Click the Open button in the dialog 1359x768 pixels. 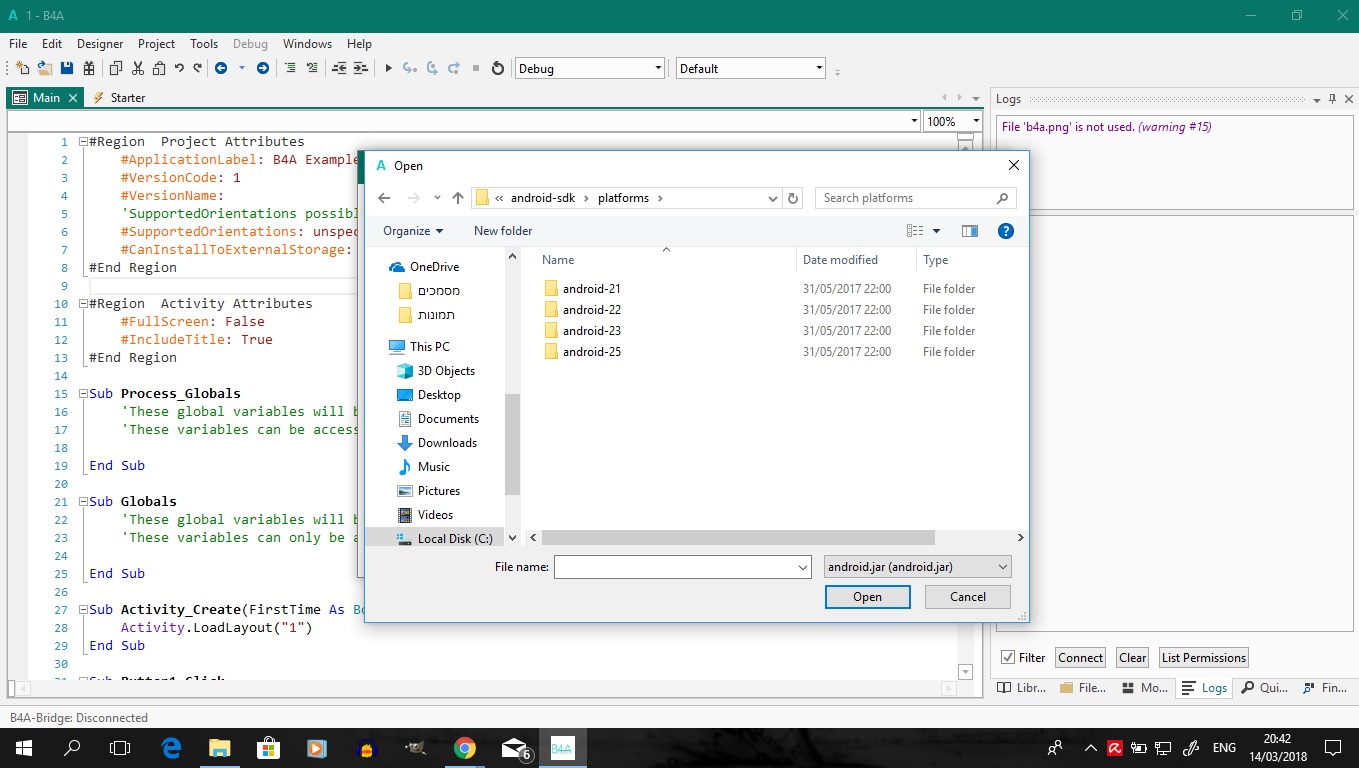[x=867, y=597]
